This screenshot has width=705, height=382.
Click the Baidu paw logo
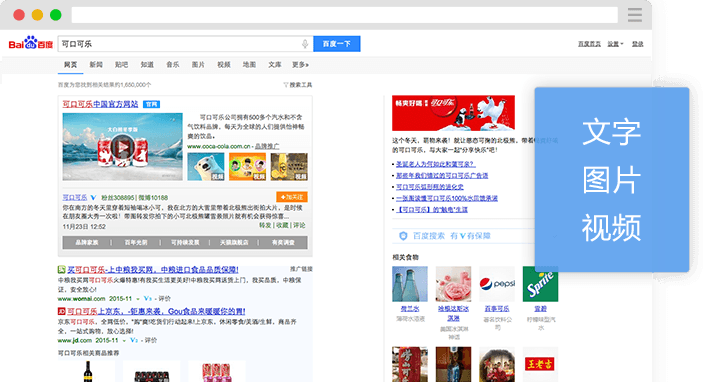click(x=31, y=44)
